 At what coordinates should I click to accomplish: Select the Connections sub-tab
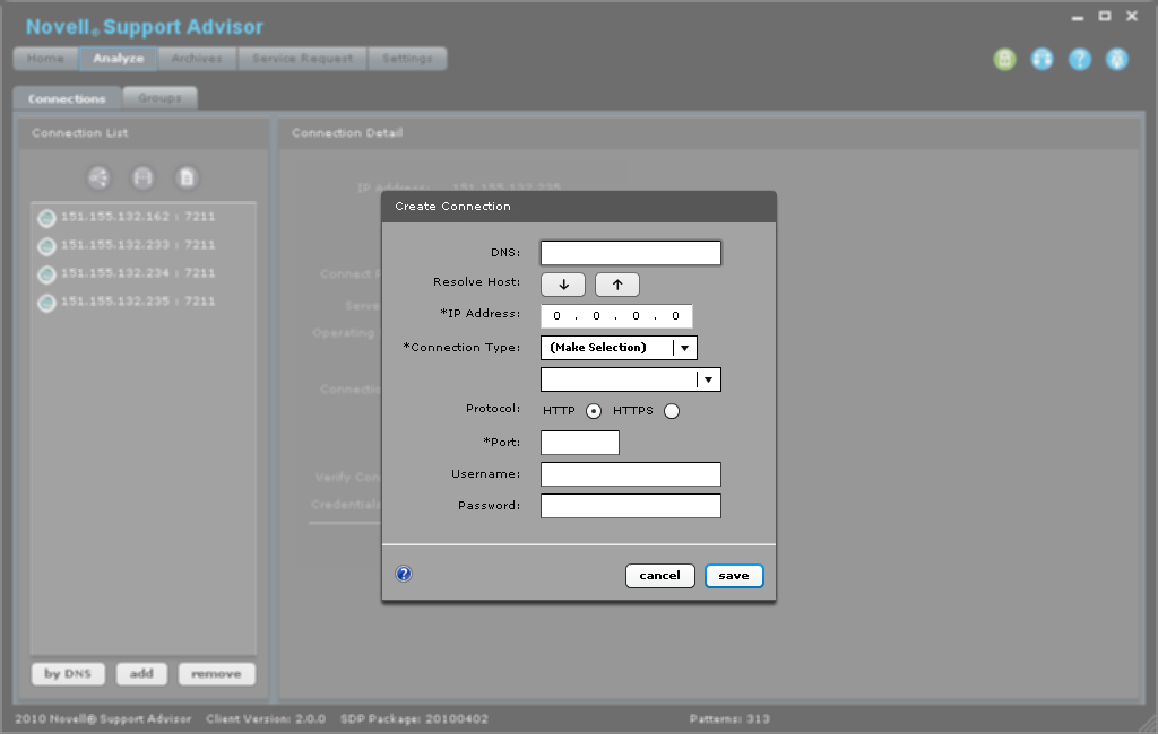click(x=66, y=98)
